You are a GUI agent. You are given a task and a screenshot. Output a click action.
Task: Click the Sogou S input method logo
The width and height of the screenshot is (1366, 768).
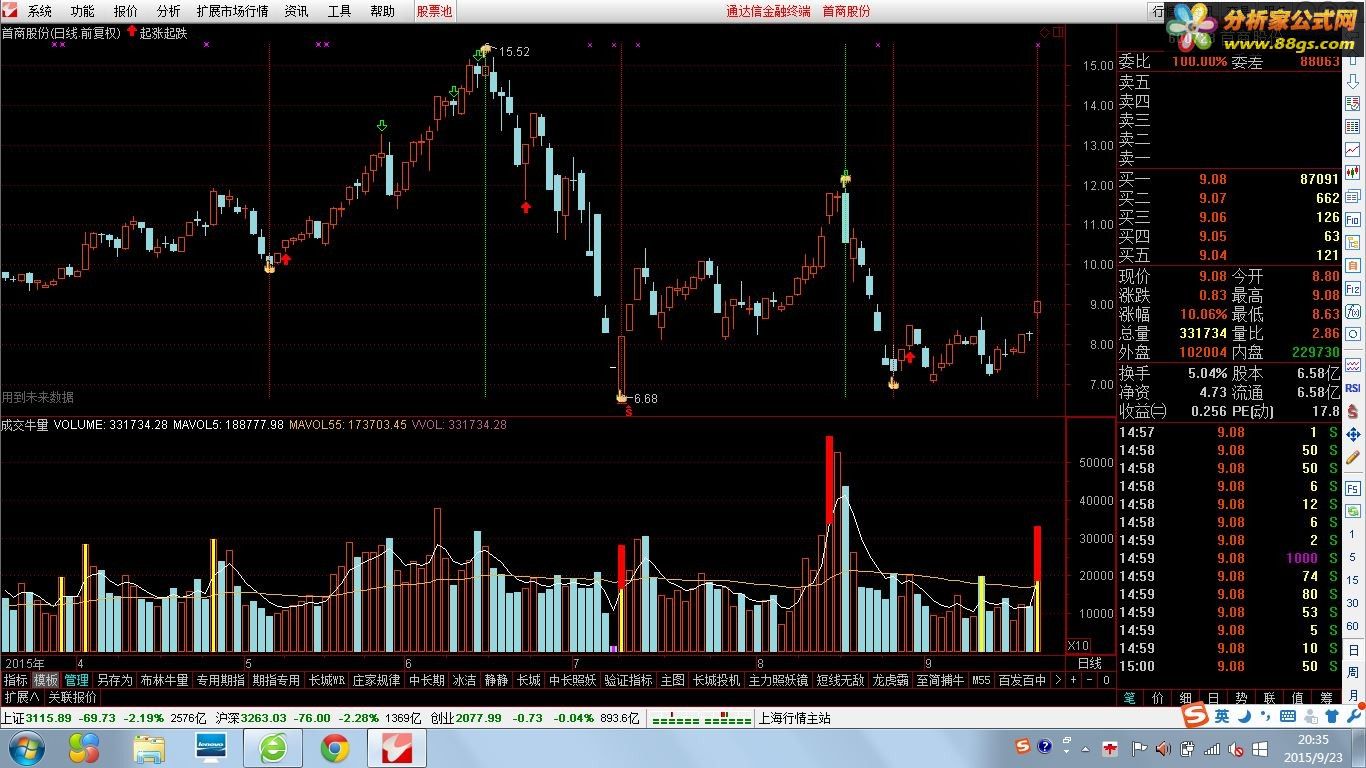coord(1195,716)
